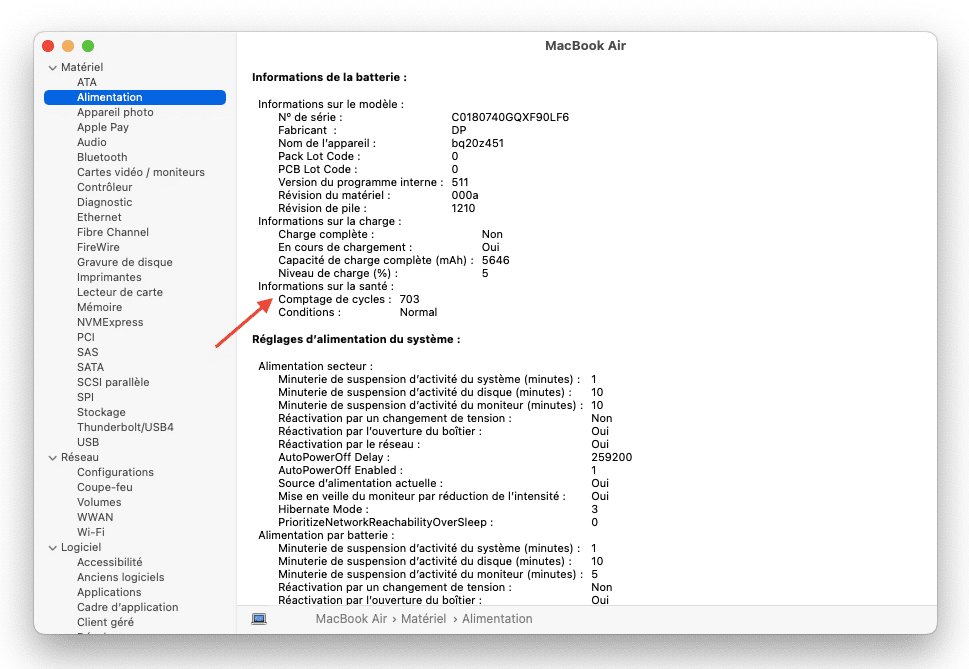969x669 pixels.
Task: Open the USB section
Action: (x=88, y=442)
